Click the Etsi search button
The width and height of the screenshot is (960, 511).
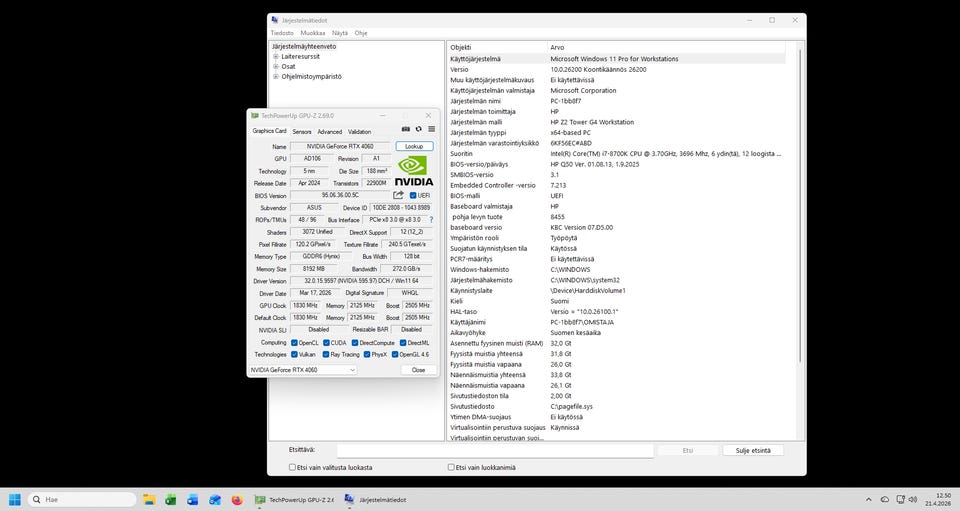click(688, 450)
